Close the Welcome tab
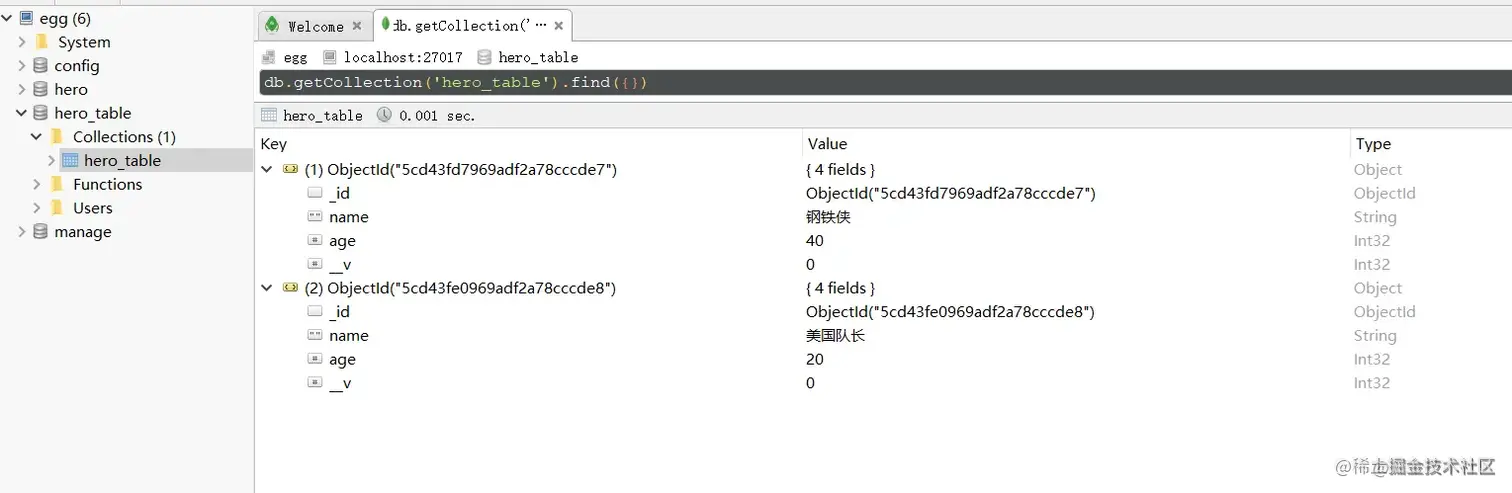 coord(357,26)
